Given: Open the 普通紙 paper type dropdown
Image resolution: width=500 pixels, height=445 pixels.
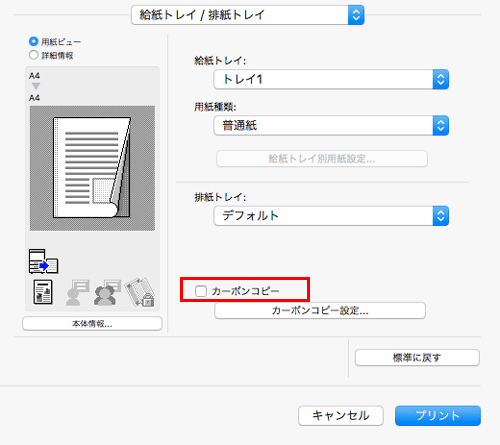Looking at the screenshot, I should click(x=331, y=126).
